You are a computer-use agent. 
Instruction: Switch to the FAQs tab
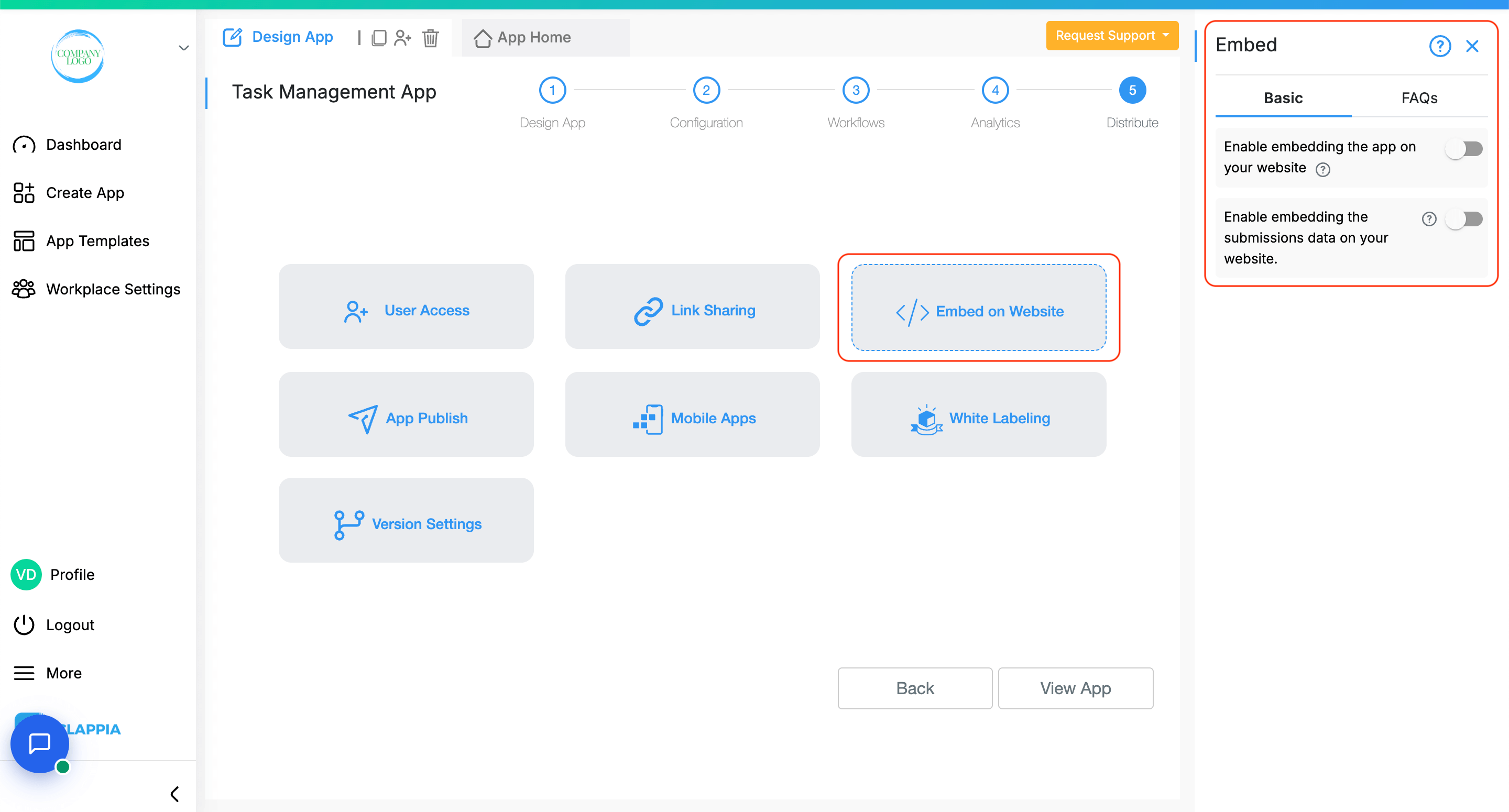click(x=1419, y=98)
